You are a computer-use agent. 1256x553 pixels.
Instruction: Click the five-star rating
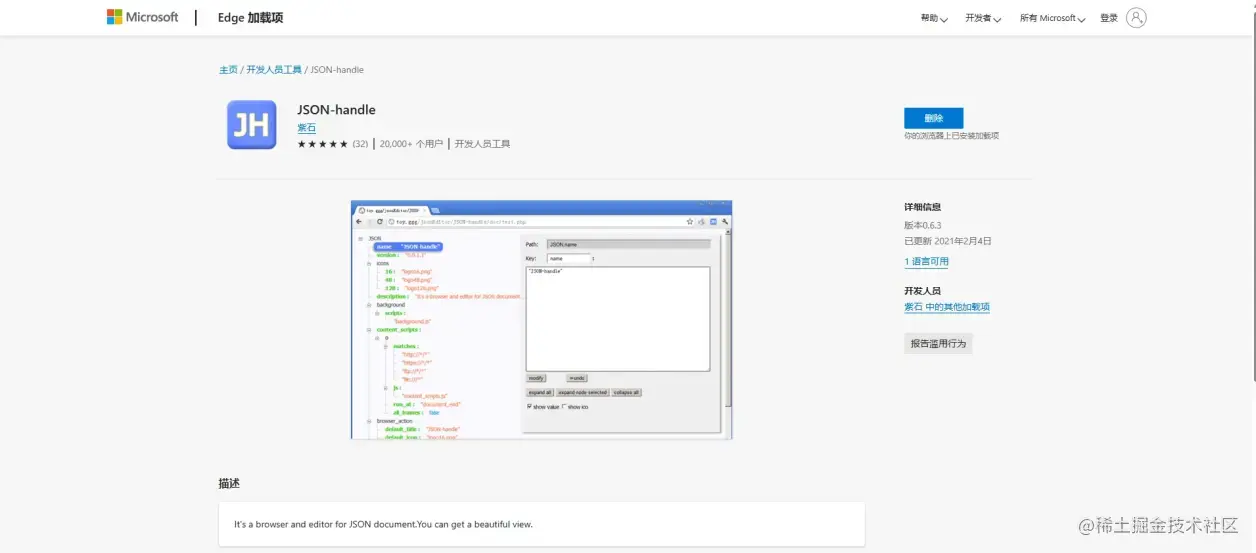tap(323, 144)
